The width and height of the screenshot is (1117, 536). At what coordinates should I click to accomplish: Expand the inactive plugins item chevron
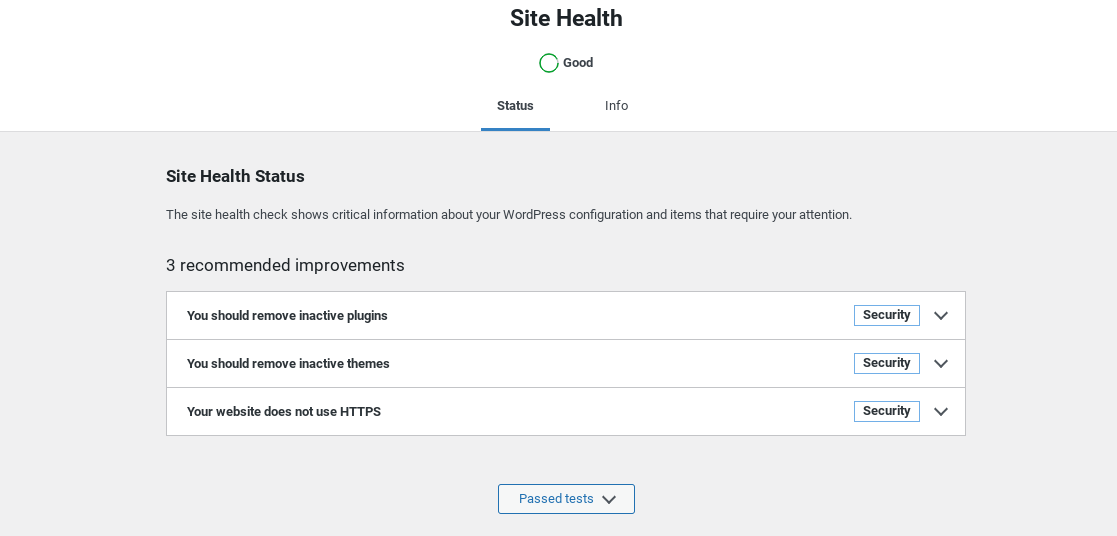click(x=940, y=316)
